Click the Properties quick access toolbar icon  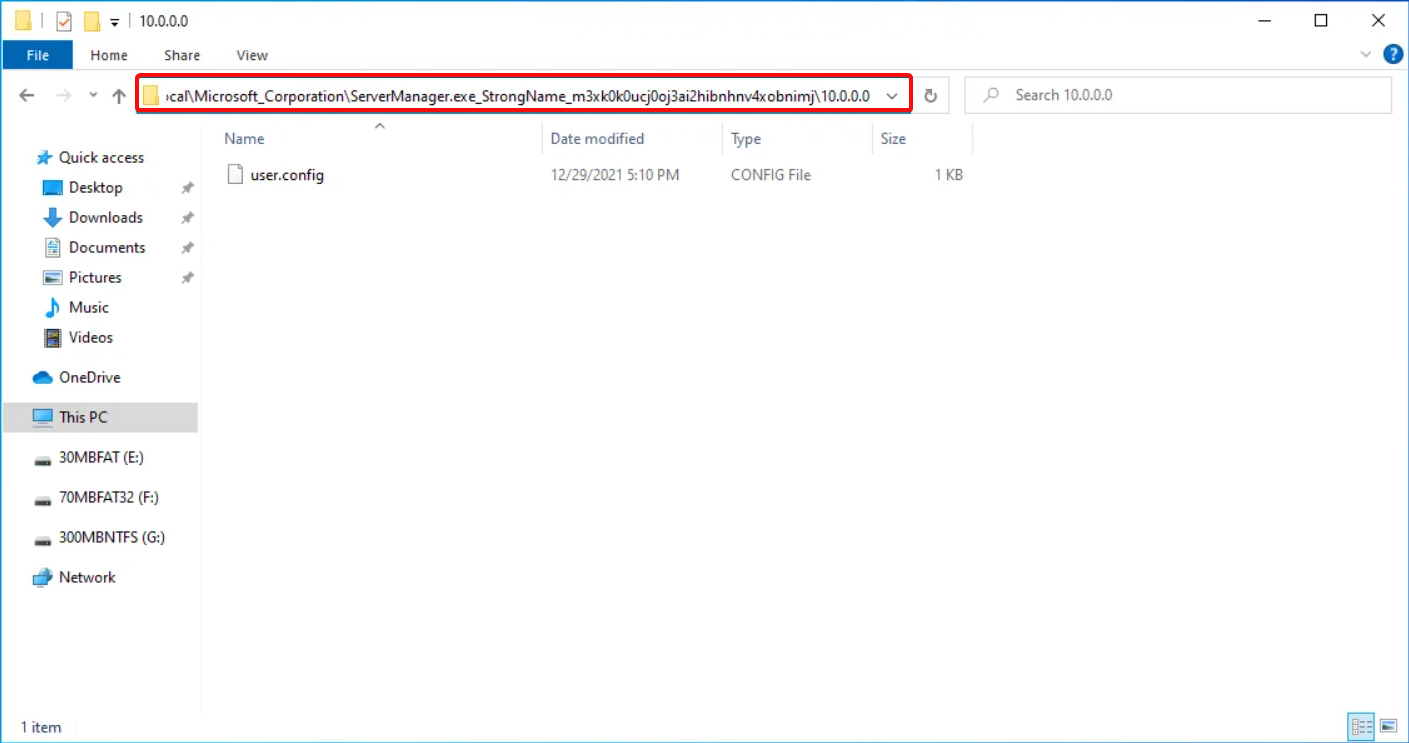coord(63,21)
